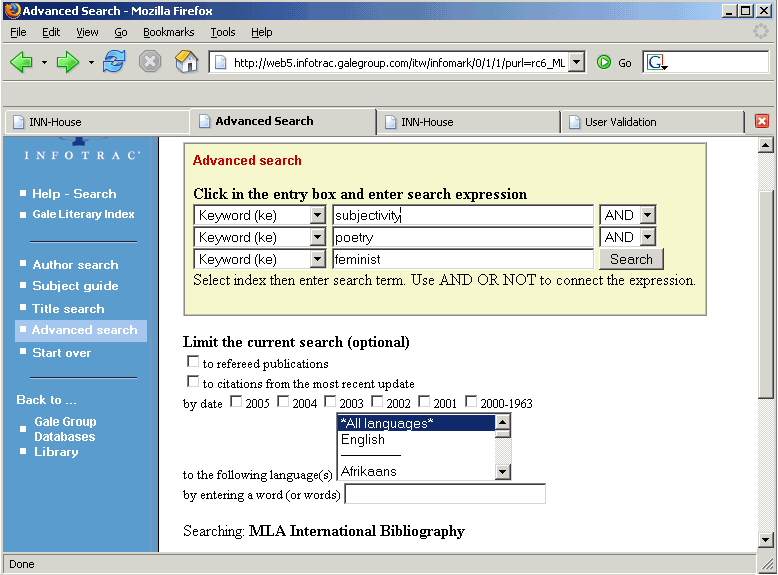Click language list scroll up arrow
778x575 pixels.
pyautogui.click(x=503, y=422)
